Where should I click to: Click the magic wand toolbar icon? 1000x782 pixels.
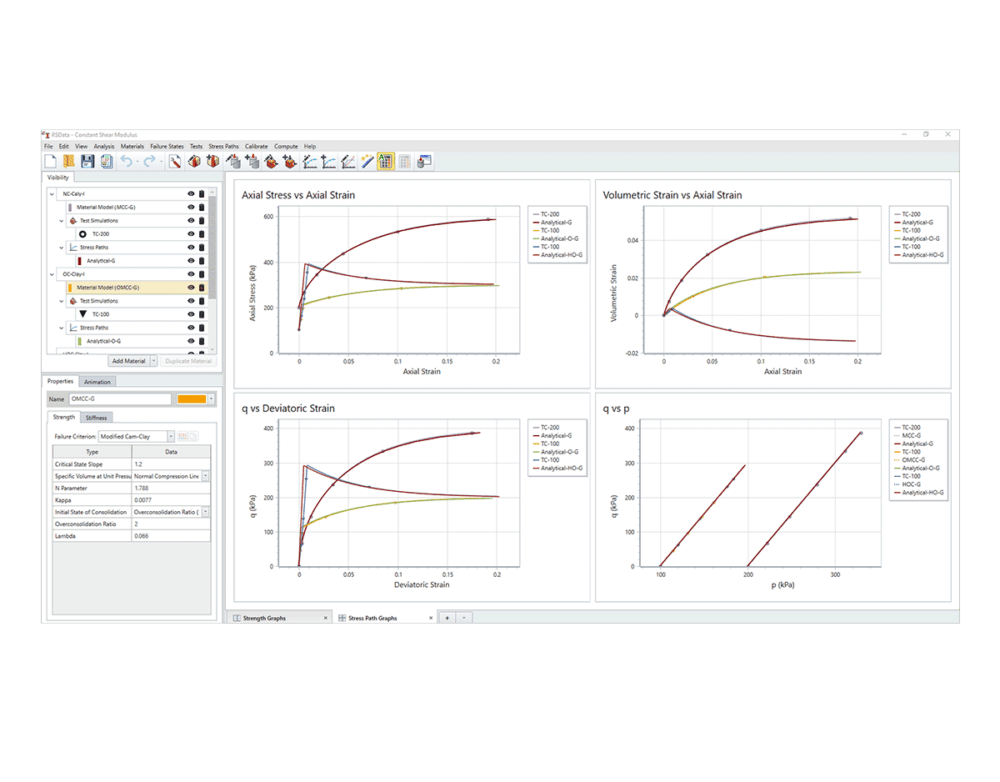[367, 161]
